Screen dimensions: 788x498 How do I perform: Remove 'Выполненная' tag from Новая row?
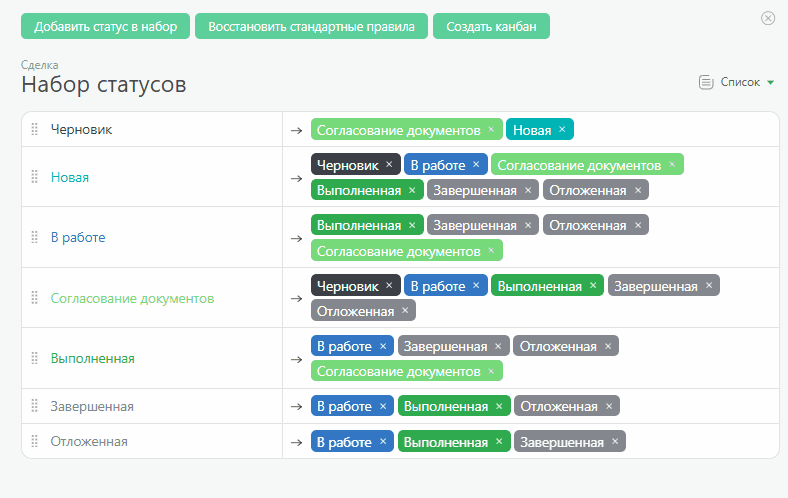[x=412, y=190]
